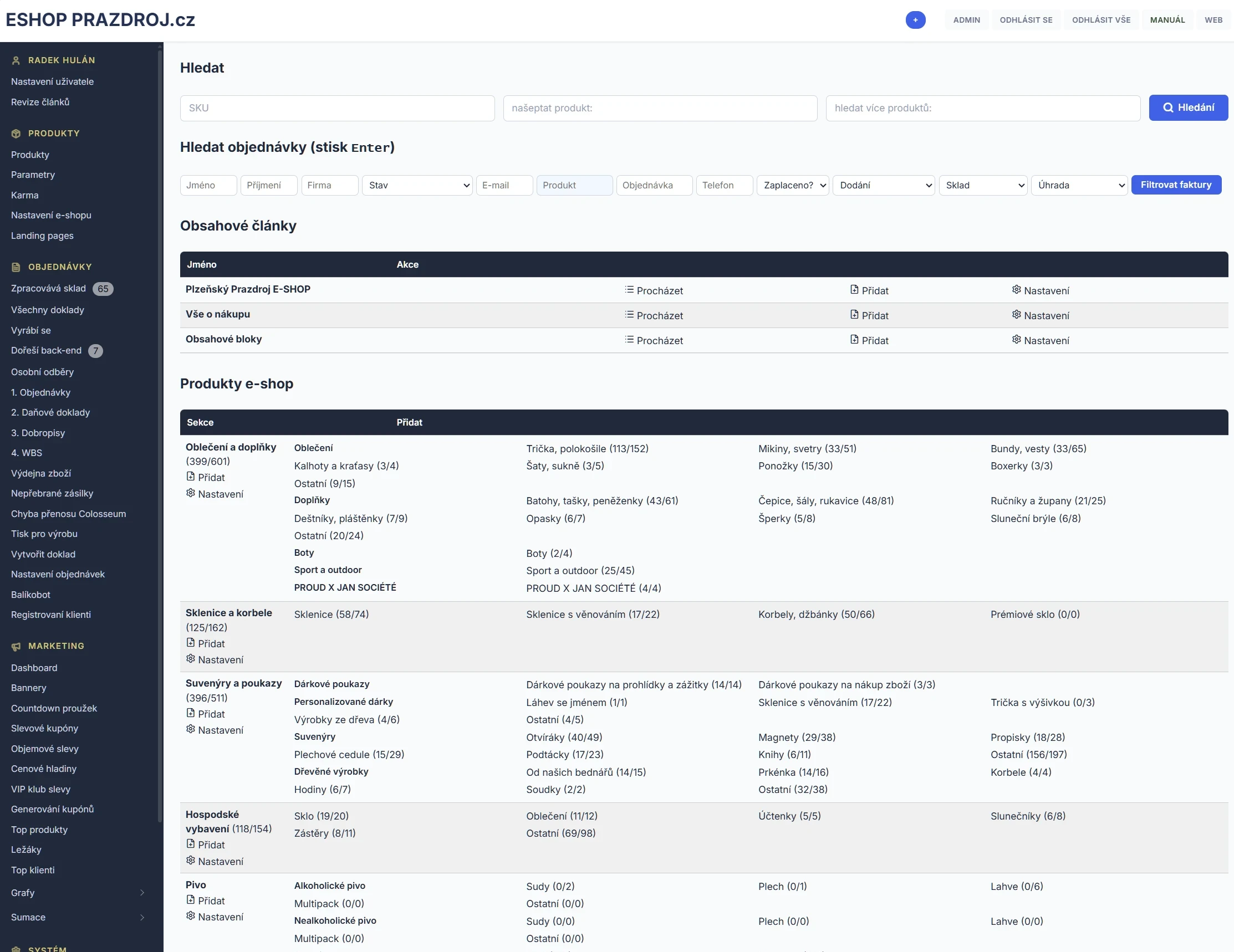Click add-page icon under Suvenýry a poukazy
The width and height of the screenshot is (1234, 952).
pyautogui.click(x=190, y=713)
